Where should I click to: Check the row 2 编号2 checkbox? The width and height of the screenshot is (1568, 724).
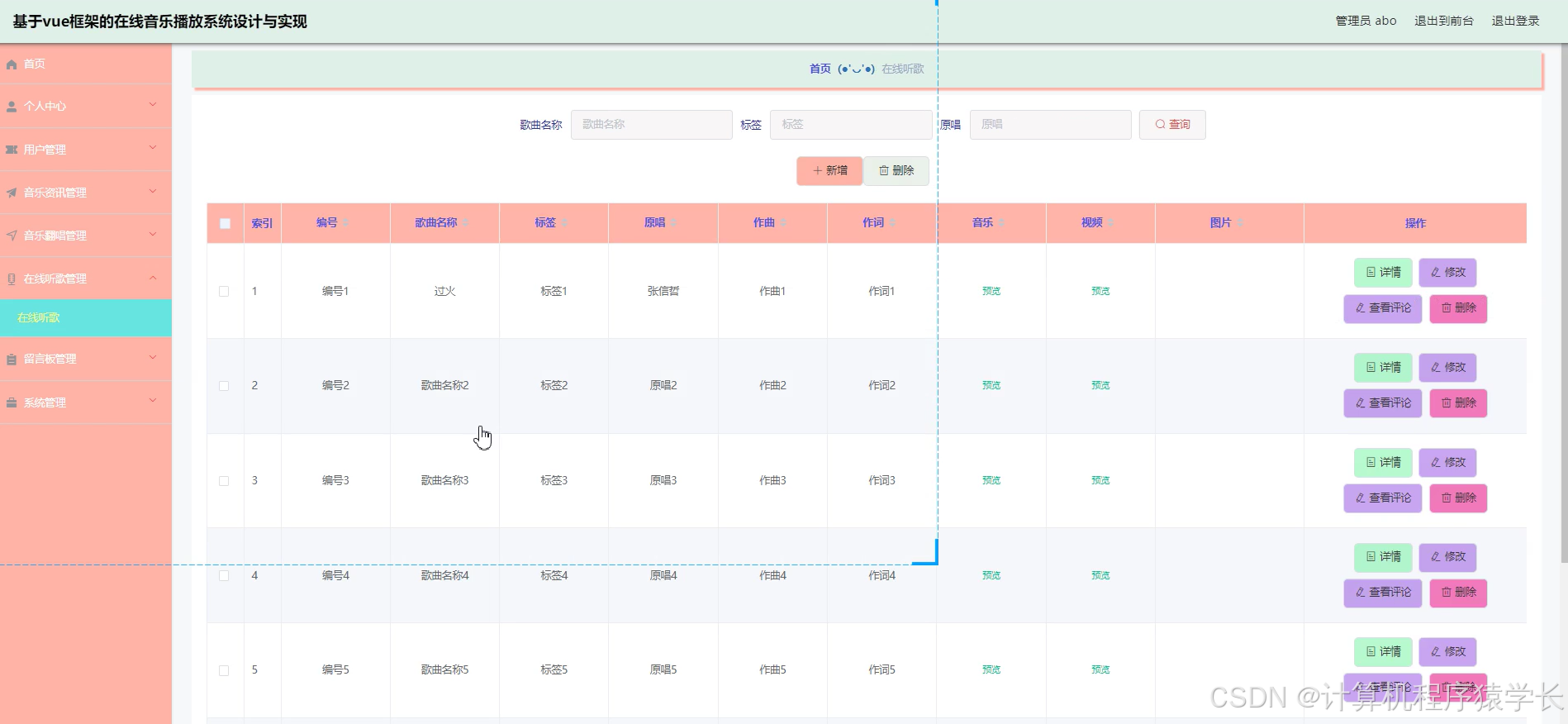click(224, 386)
